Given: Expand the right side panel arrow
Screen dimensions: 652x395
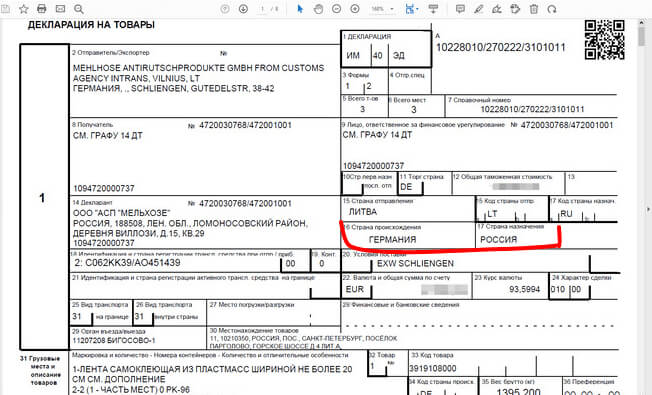Looking at the screenshot, I should point(649,209).
